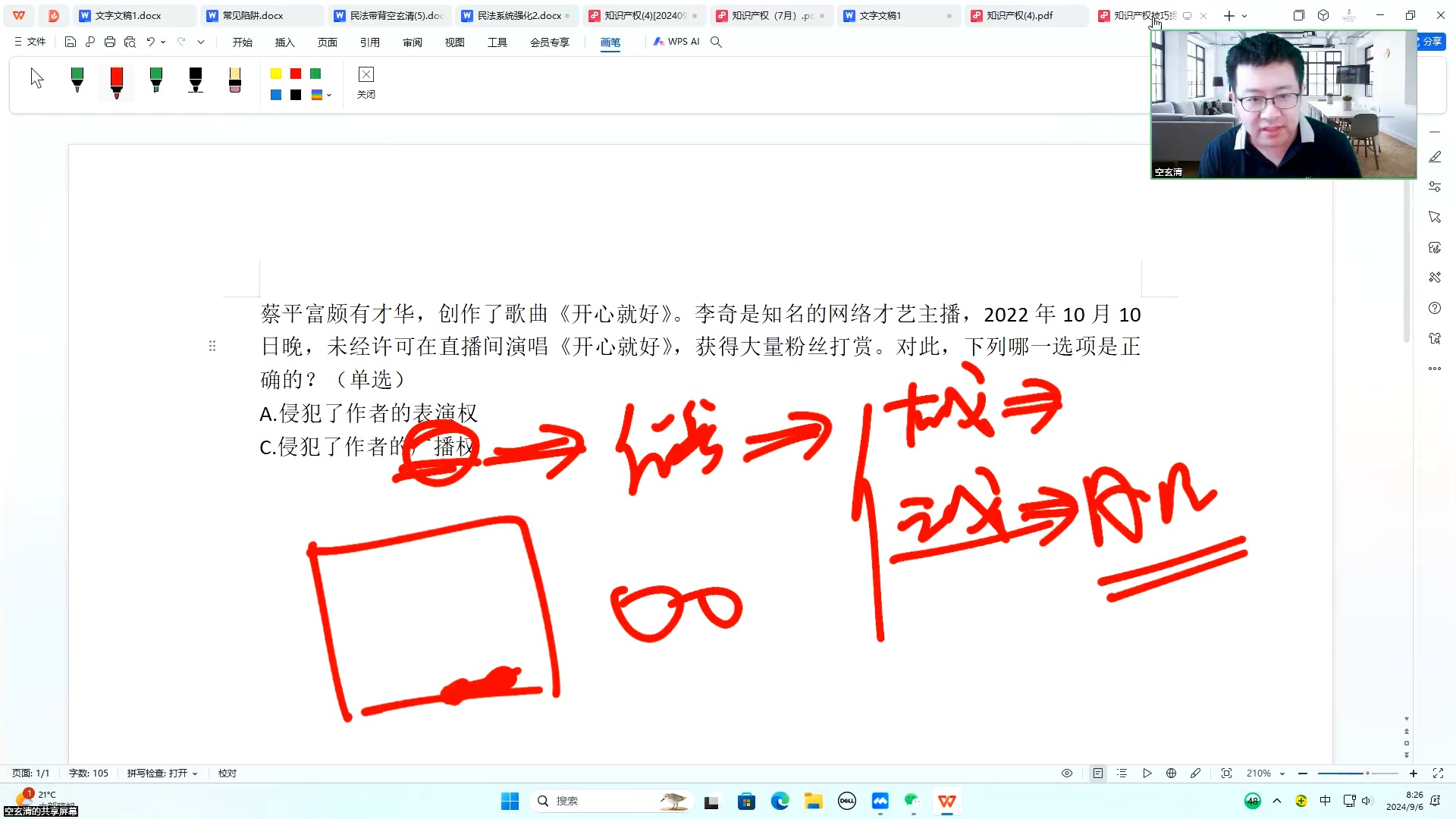Open a new tab with plus button
The height and width of the screenshot is (819, 1456).
1229,15
